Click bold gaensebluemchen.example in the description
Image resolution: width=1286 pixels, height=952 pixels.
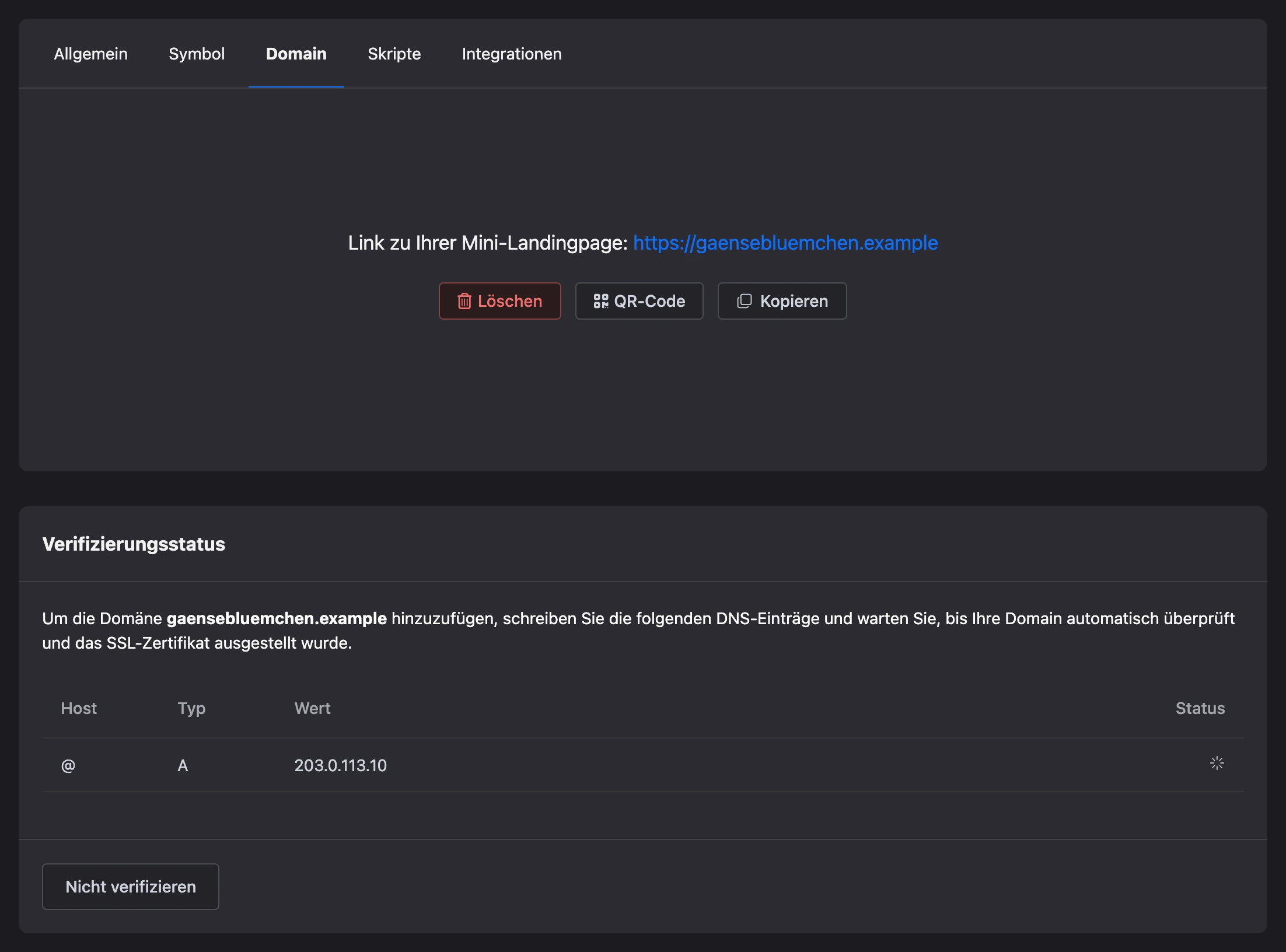(x=277, y=618)
